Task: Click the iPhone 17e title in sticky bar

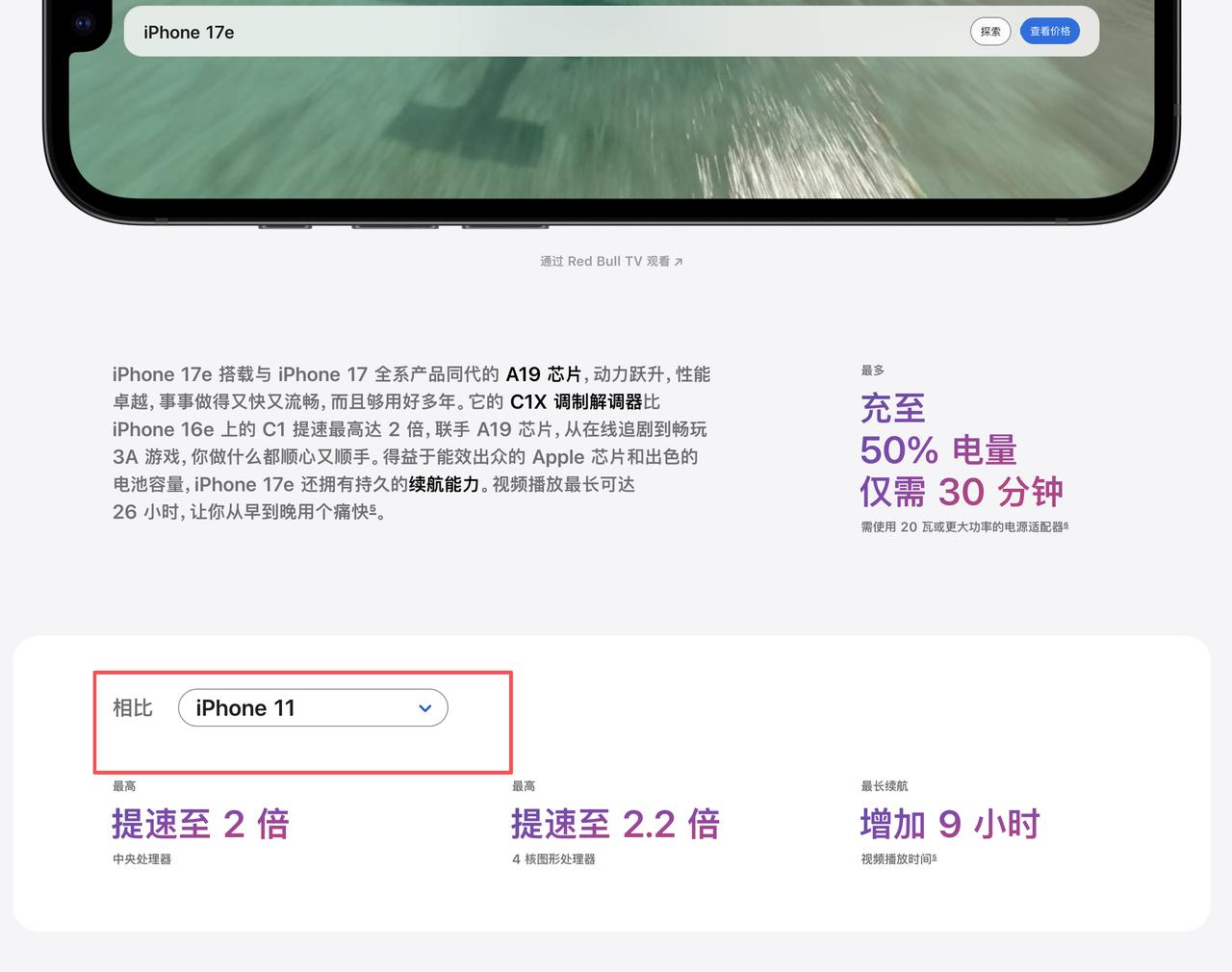Action: tap(189, 32)
